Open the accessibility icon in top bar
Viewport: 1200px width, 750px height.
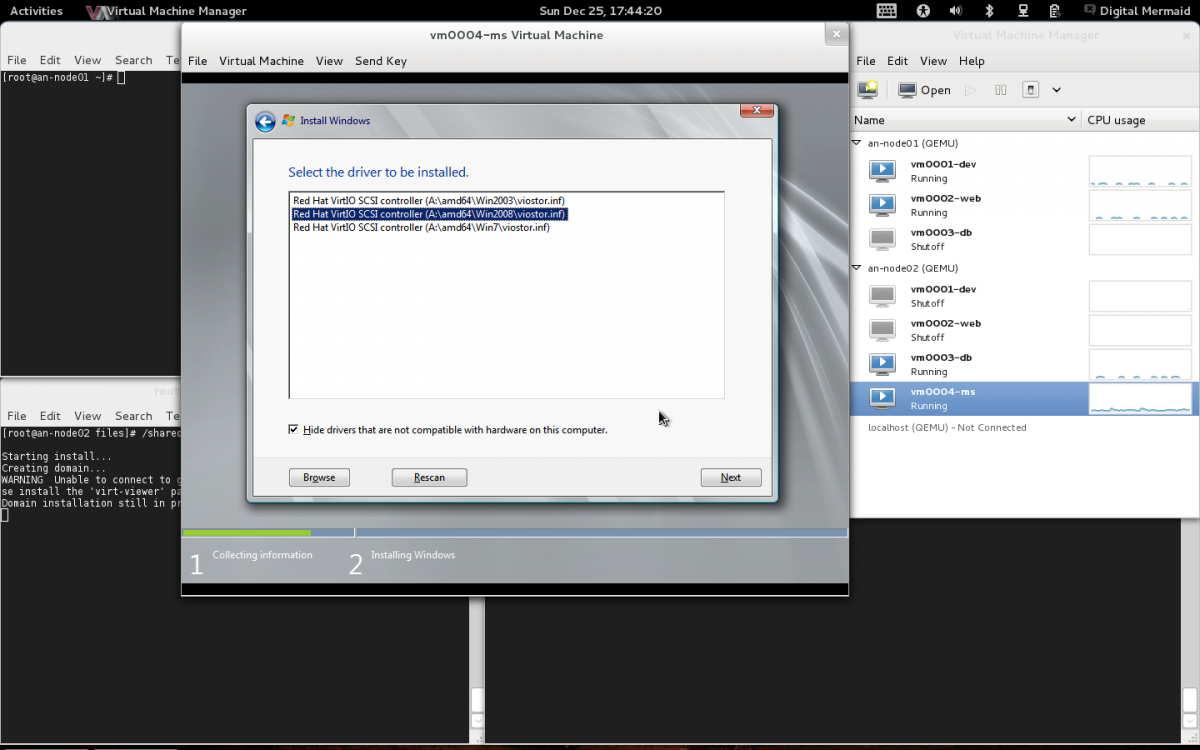click(923, 11)
